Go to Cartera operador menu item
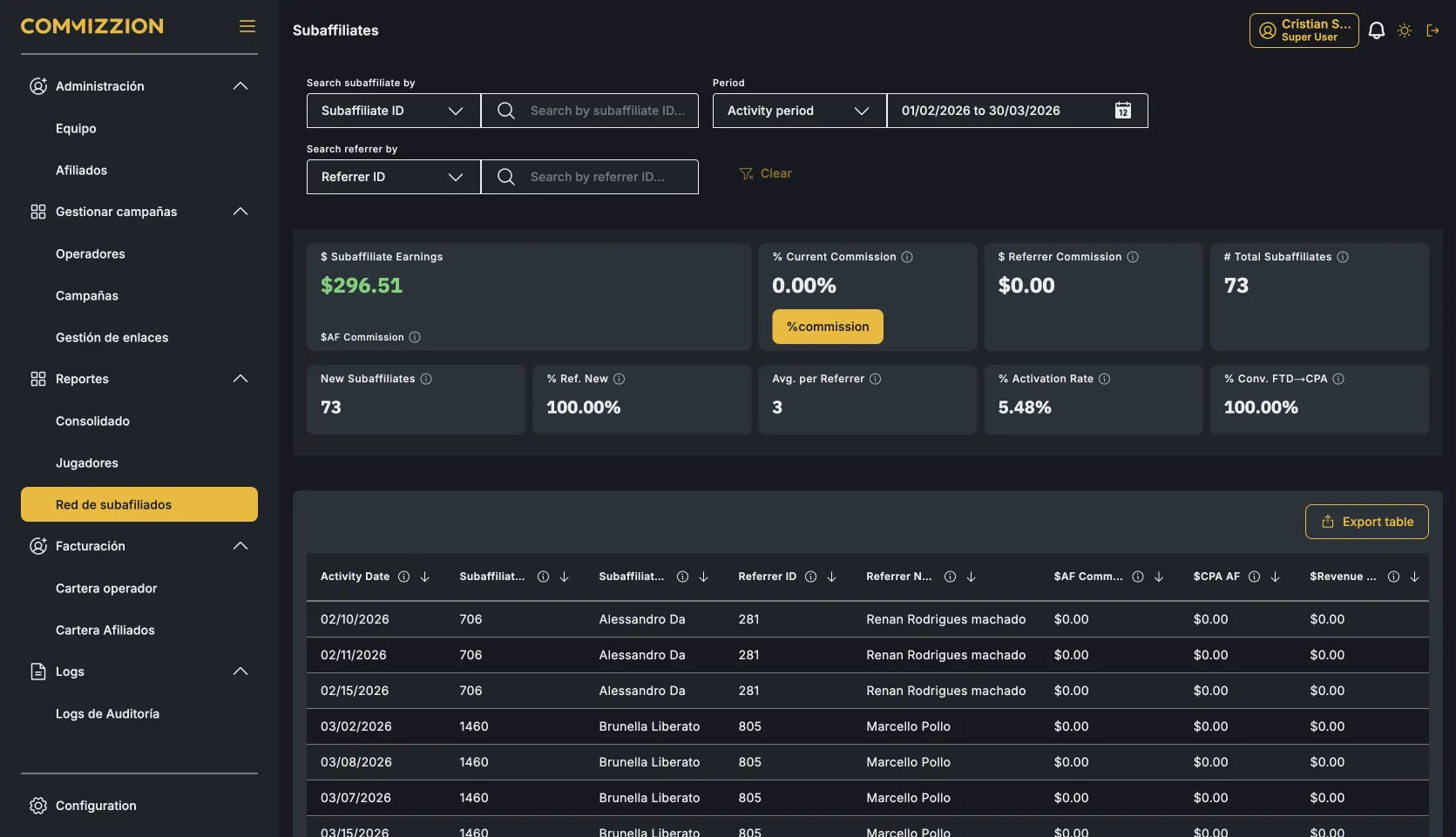Screen dimensions: 1456x837 [x=106, y=588]
